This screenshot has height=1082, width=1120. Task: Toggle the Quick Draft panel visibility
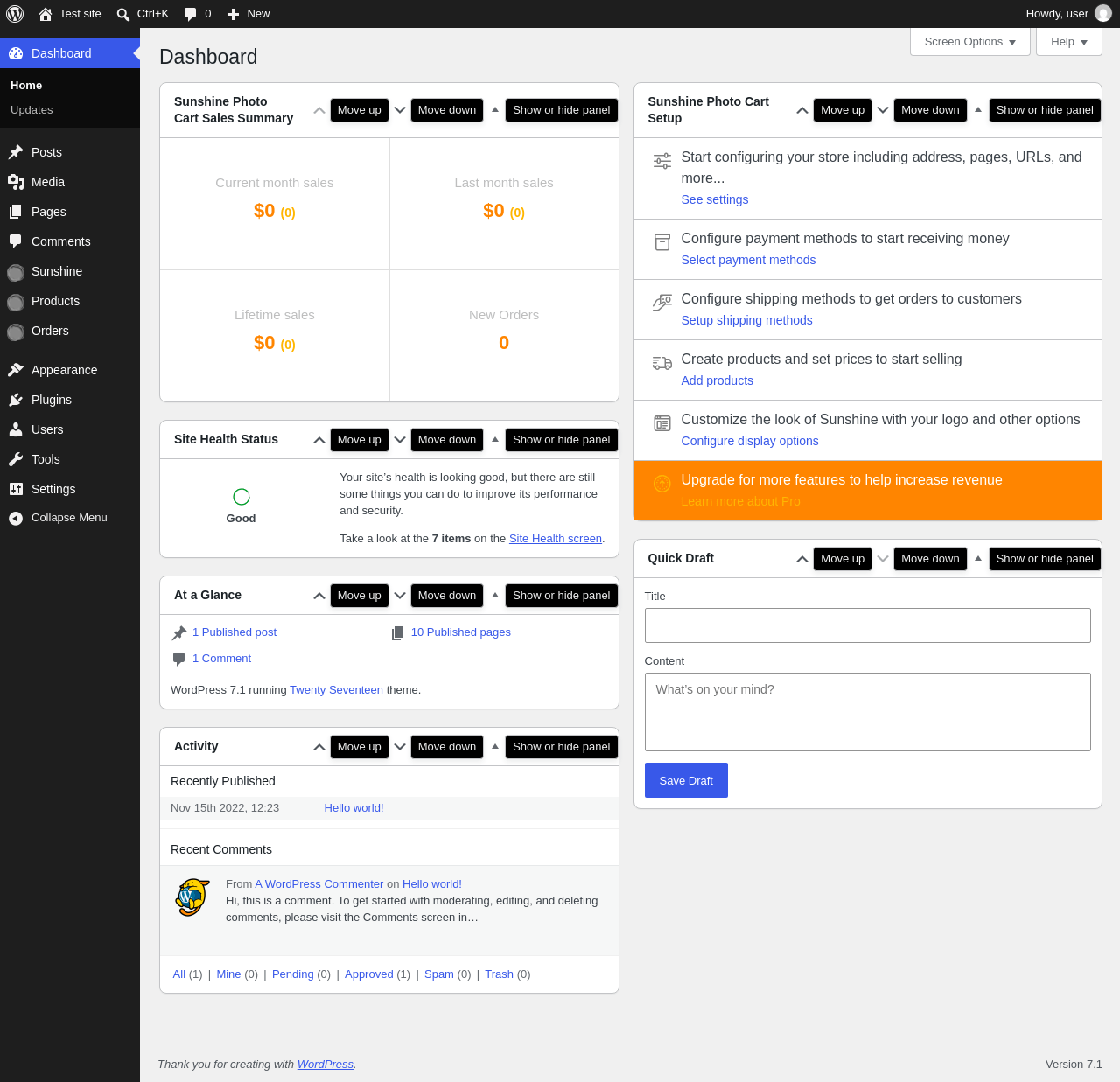[978, 558]
